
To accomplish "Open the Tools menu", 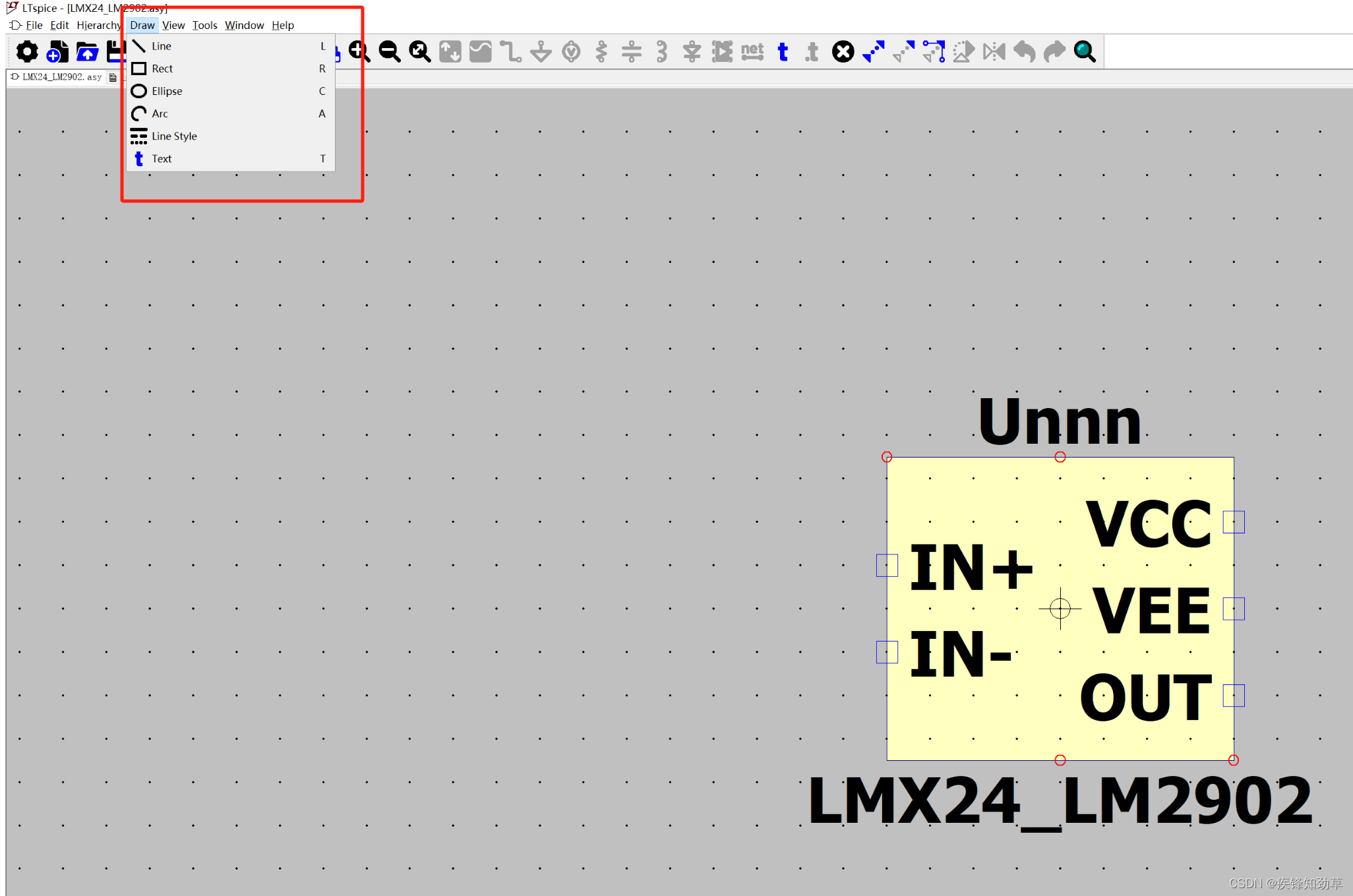I will tap(204, 25).
